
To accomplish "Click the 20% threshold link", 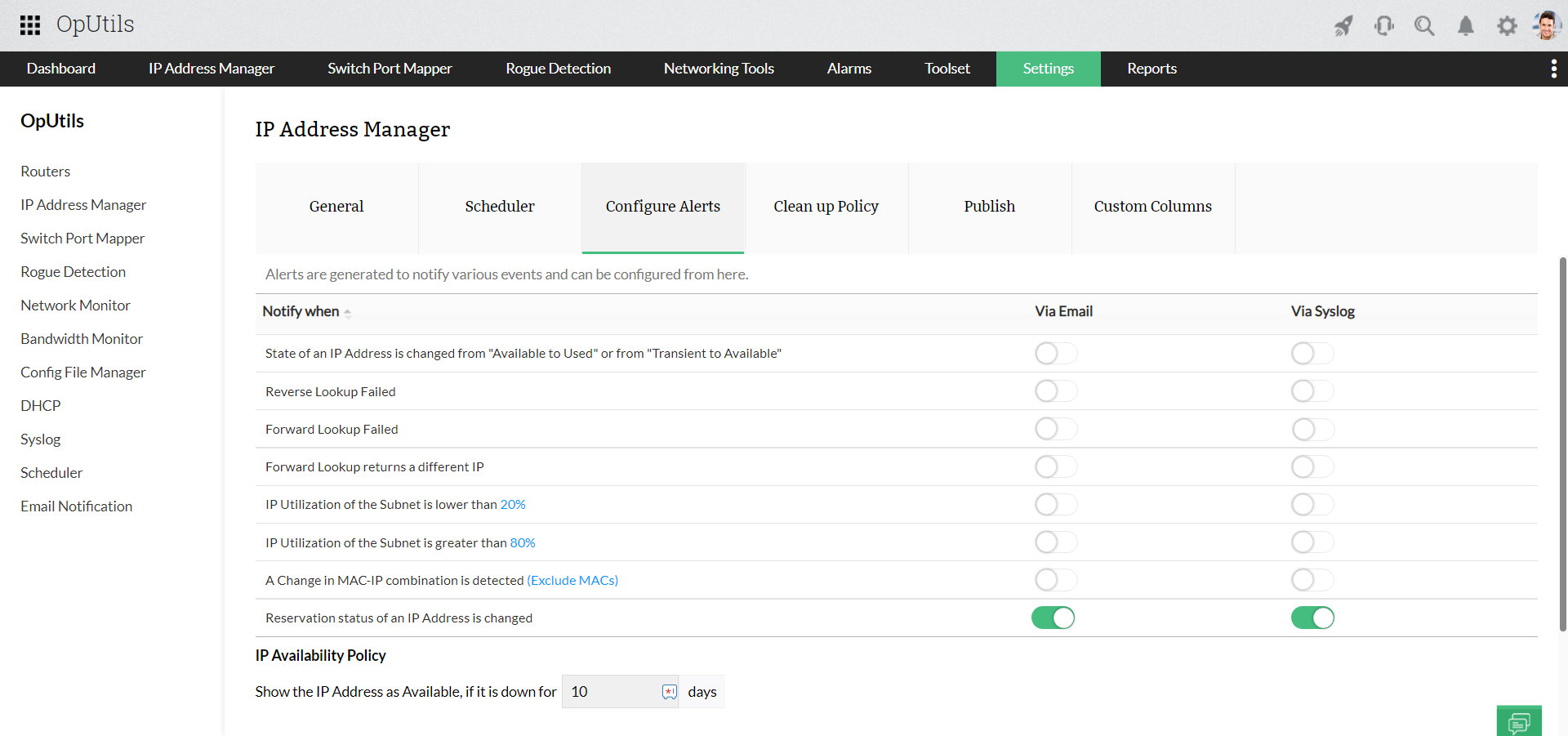I will 513,505.
